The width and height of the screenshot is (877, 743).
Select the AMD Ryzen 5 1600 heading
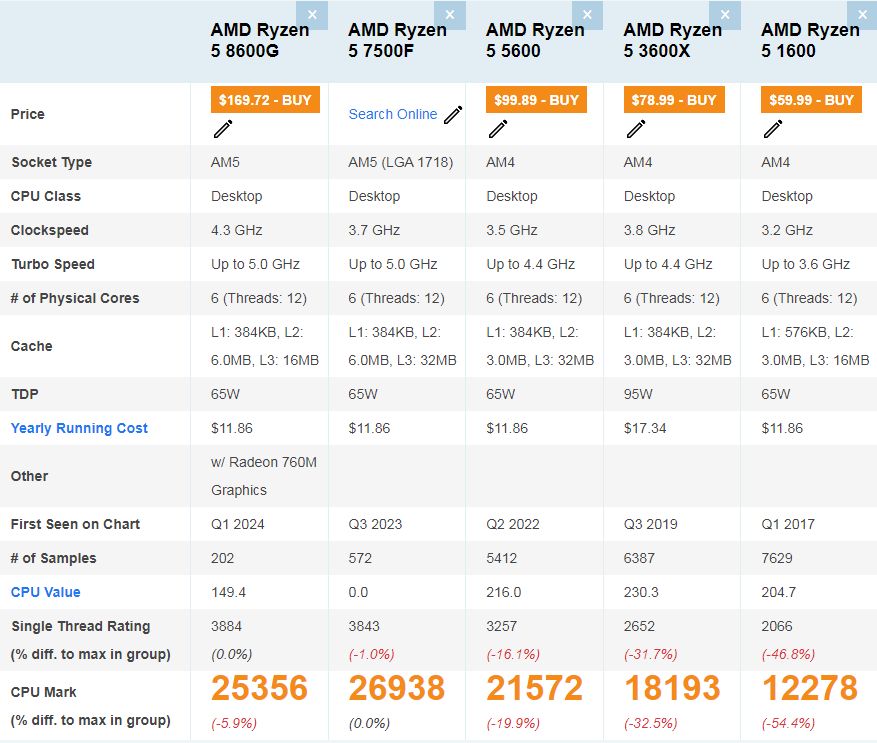[810, 40]
